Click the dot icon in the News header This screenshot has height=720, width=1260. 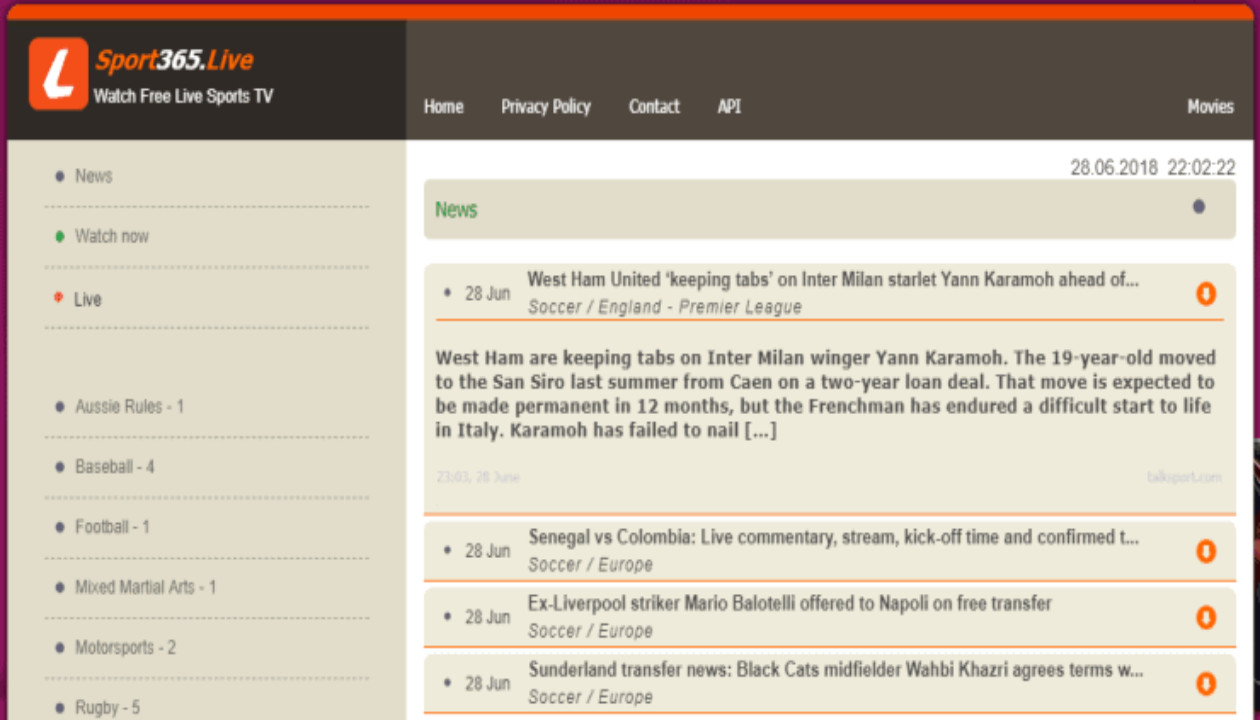[x=1199, y=207]
